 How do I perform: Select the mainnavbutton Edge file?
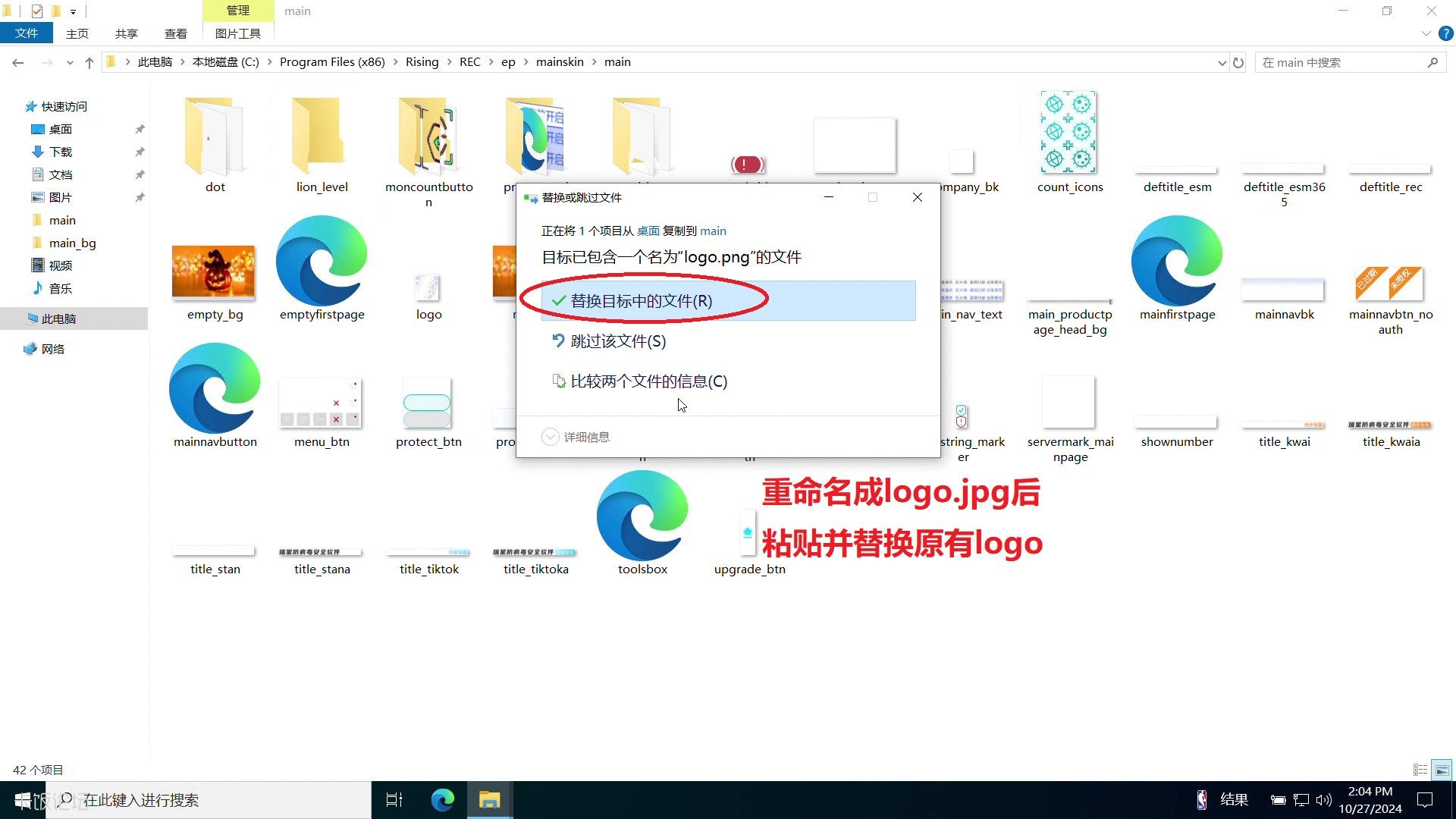[215, 397]
